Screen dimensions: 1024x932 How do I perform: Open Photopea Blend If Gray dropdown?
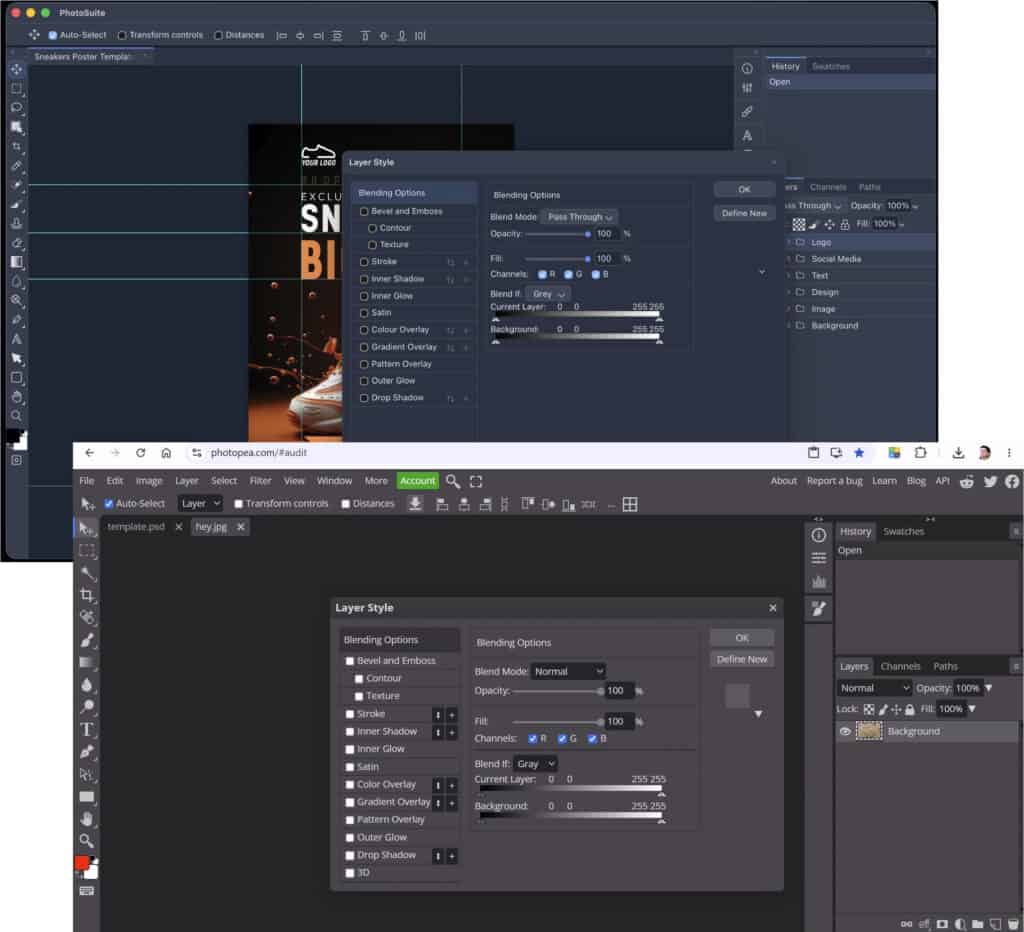point(536,763)
